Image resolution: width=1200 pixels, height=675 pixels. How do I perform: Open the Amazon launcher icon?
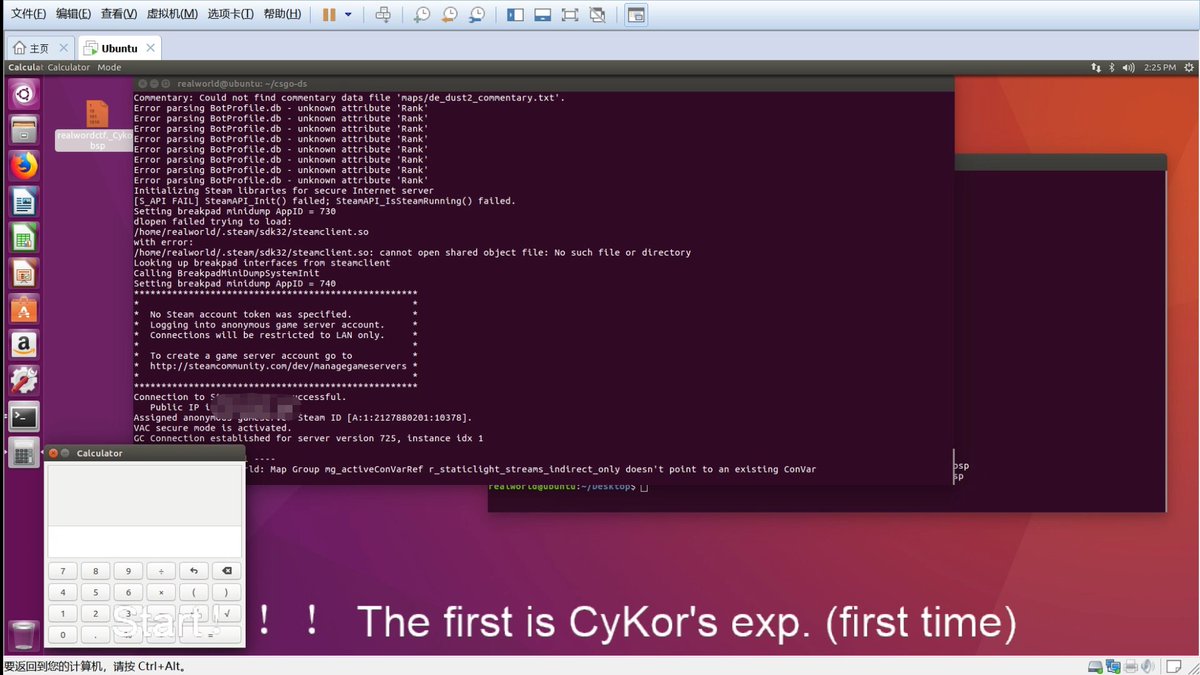24,345
